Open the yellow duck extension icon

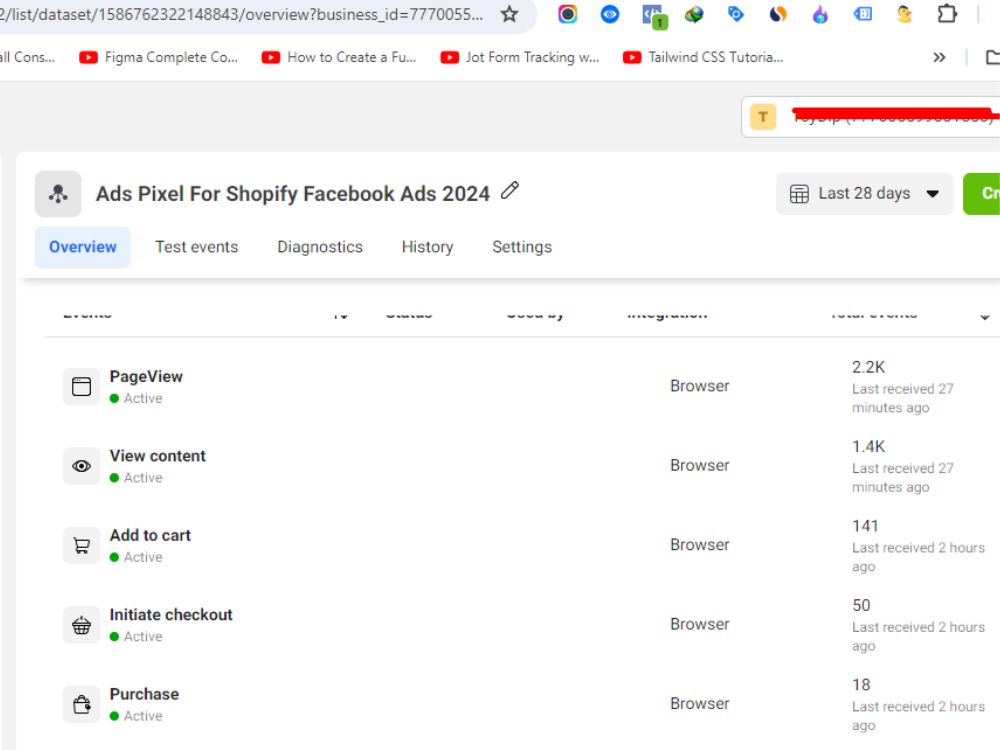(x=904, y=14)
